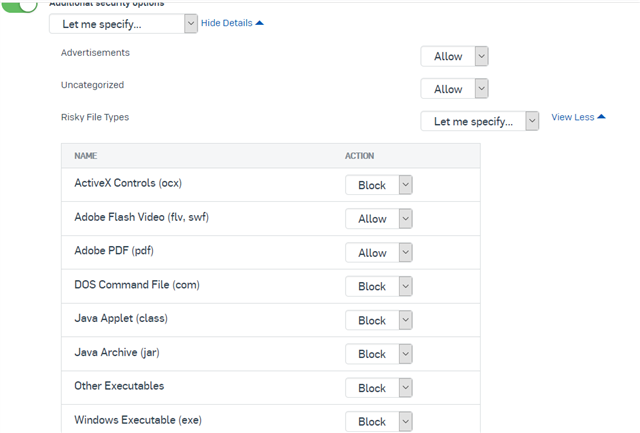Change action for Other Executables
640x433 pixels.
coord(379,388)
